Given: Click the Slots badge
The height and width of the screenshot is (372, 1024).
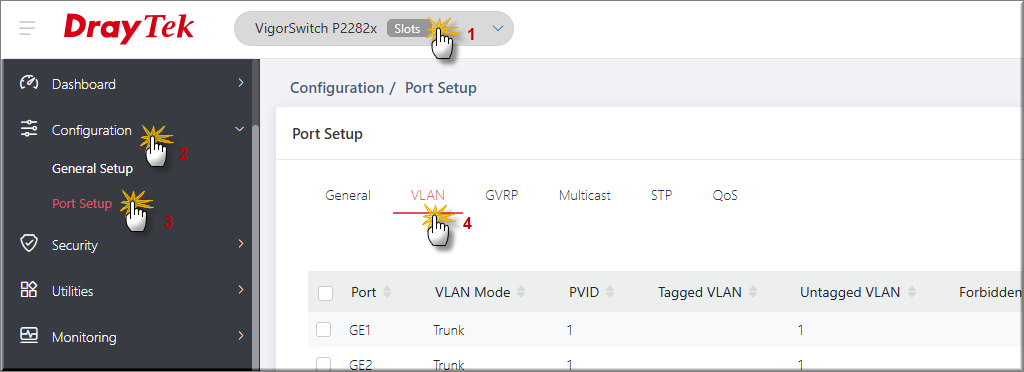Looking at the screenshot, I should pos(407,29).
